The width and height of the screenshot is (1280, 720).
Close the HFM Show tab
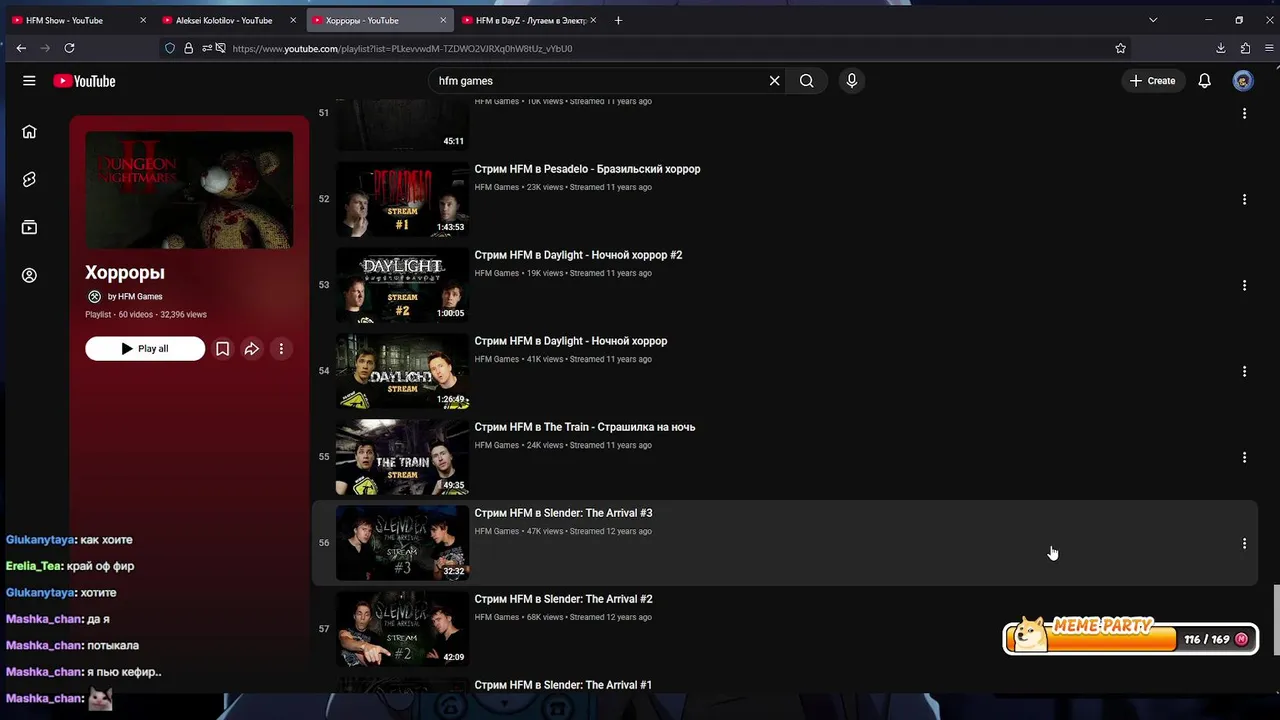pos(143,20)
